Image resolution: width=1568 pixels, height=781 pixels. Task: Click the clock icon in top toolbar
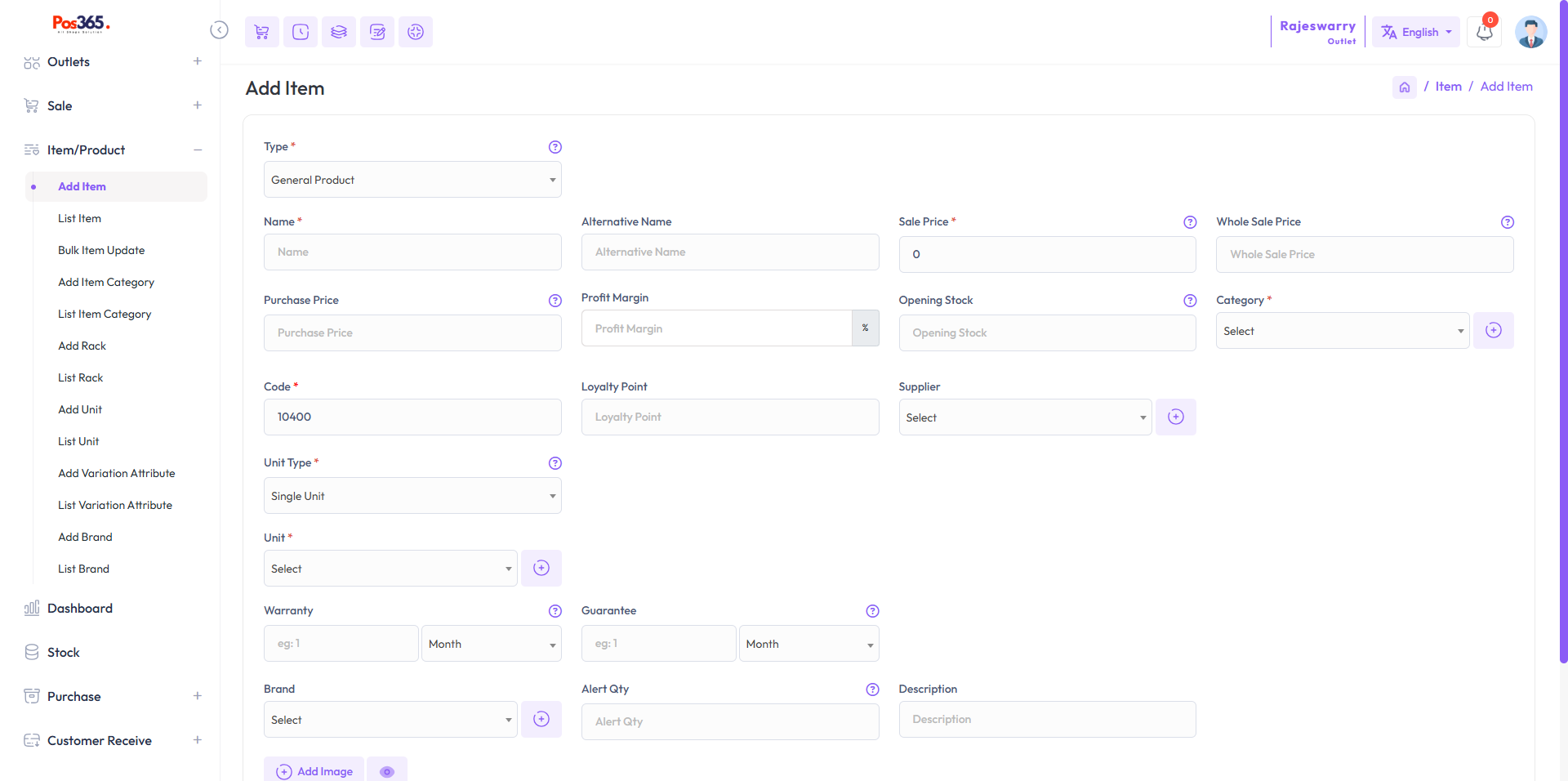[x=301, y=32]
